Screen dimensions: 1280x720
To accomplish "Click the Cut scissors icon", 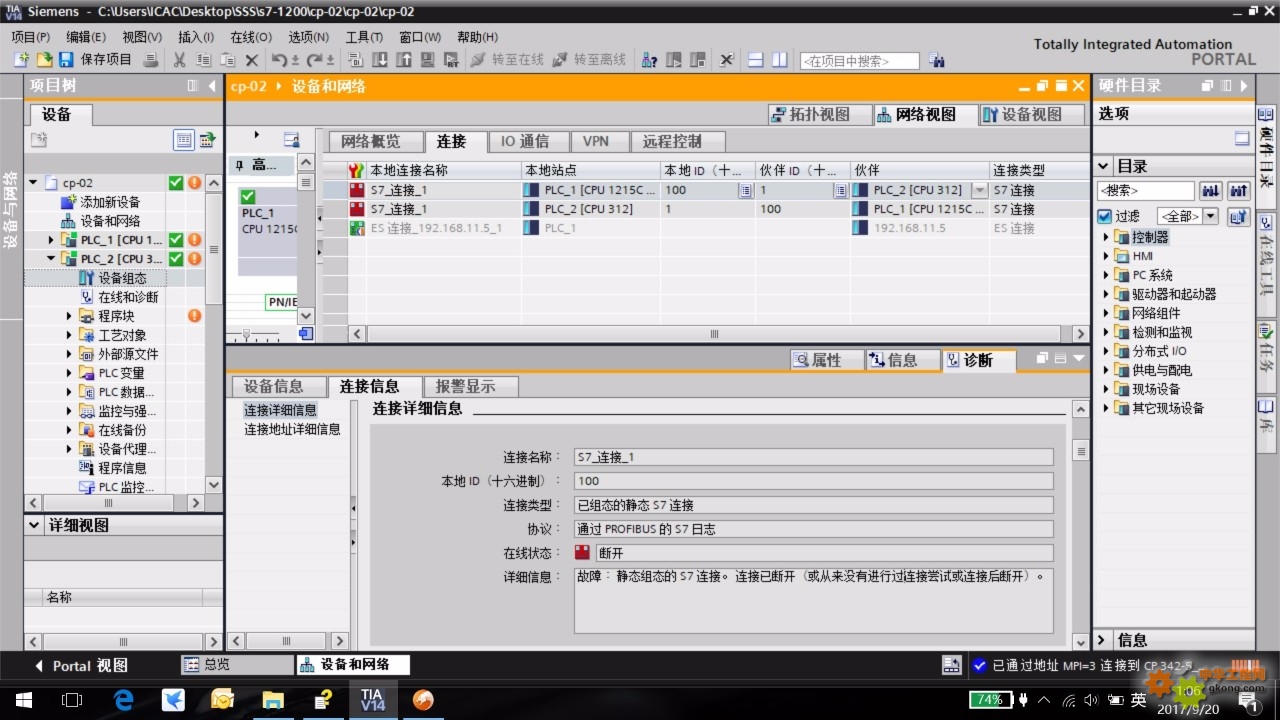I will click(x=179, y=60).
